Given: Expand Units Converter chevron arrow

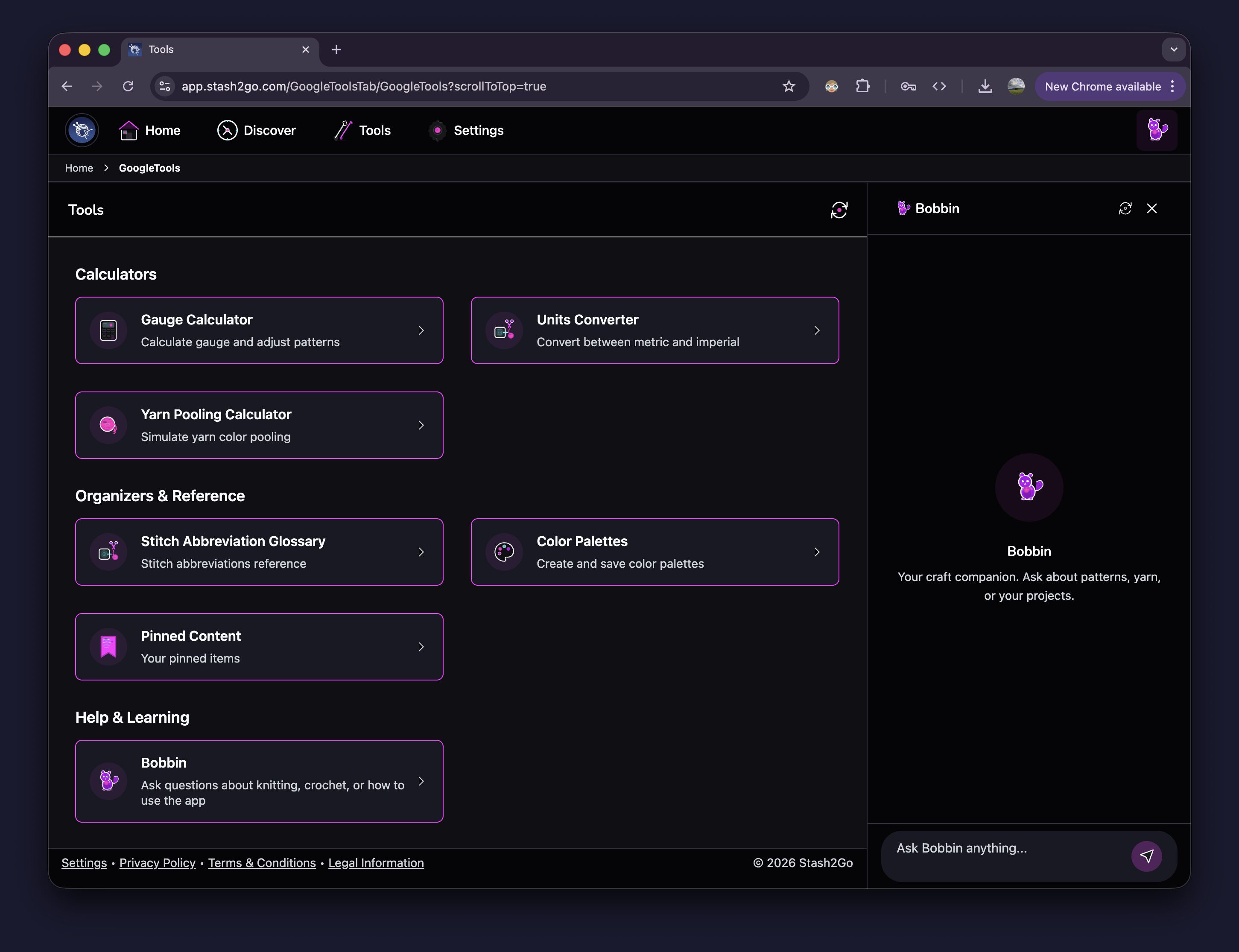Looking at the screenshot, I should tap(817, 330).
